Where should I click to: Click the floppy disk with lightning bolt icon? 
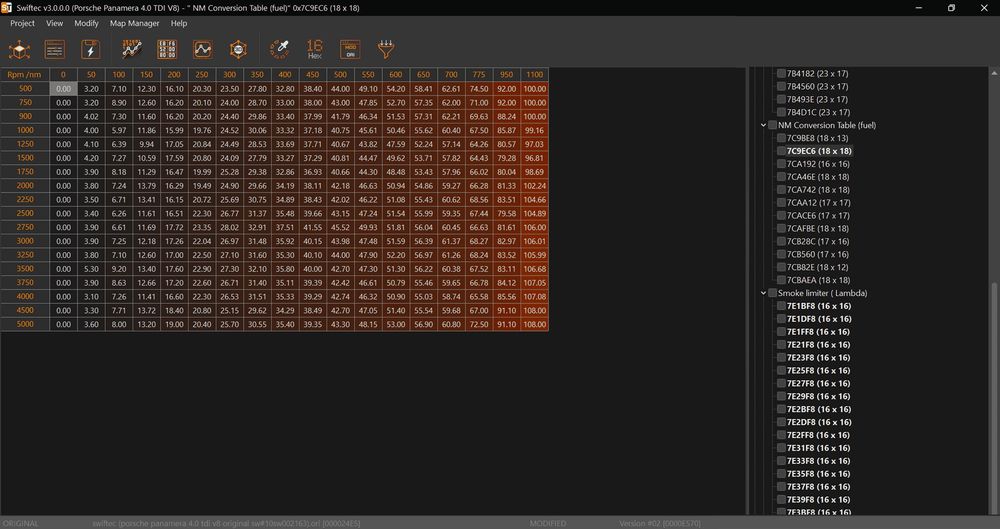pyautogui.click(x=91, y=49)
